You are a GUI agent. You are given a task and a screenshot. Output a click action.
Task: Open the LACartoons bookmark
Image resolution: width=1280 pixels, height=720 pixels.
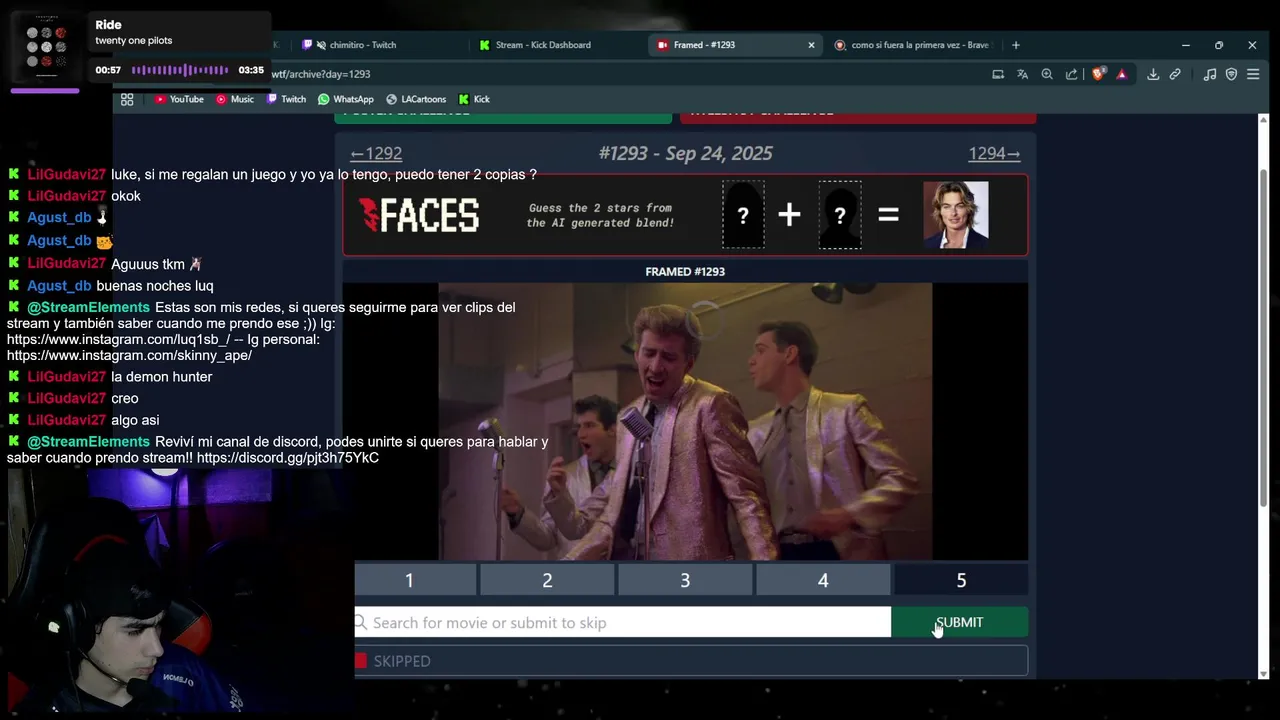(416, 99)
